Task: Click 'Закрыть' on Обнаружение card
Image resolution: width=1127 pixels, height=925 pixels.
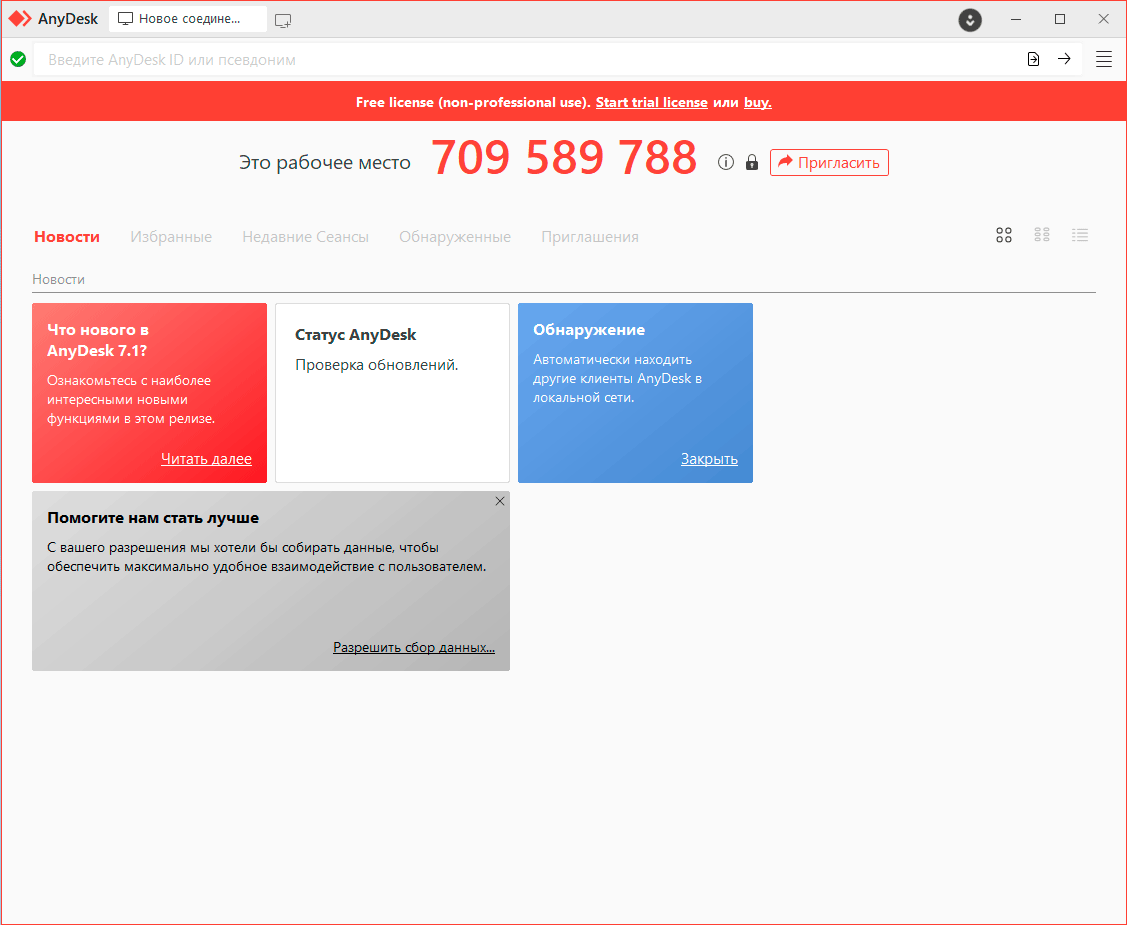Action: click(709, 459)
